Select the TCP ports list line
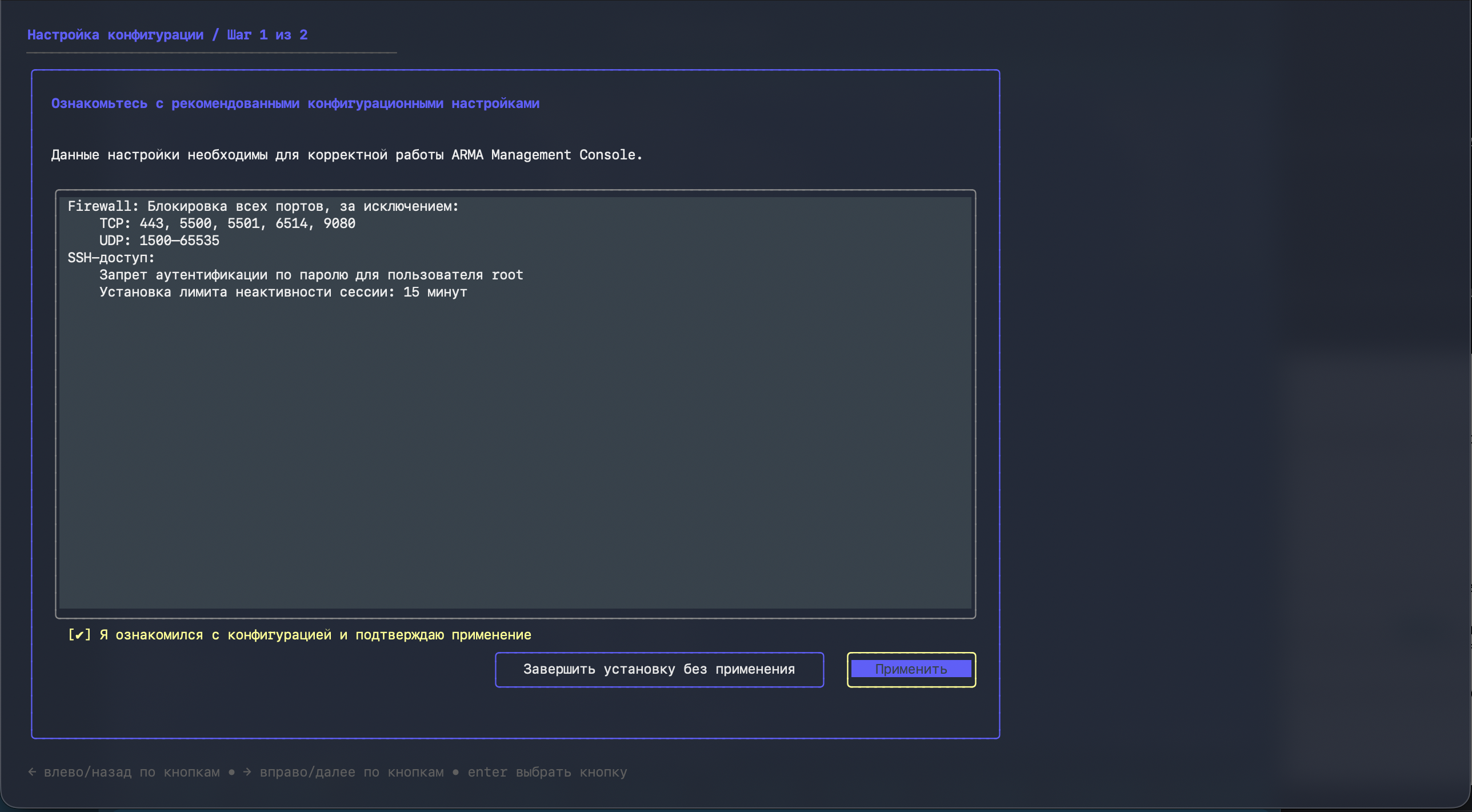This screenshot has width=1472, height=812. (227, 223)
